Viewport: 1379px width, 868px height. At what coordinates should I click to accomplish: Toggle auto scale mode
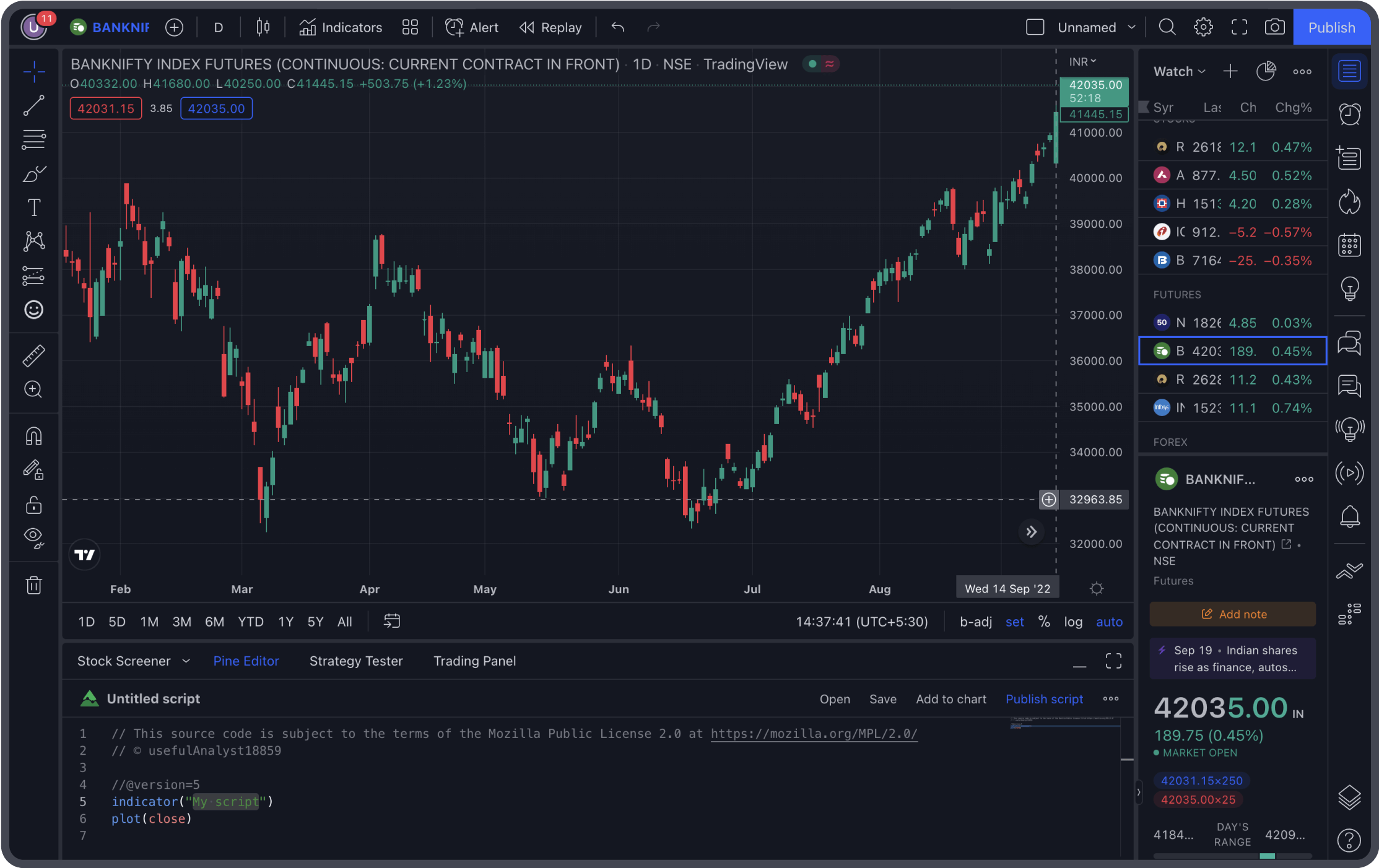pyautogui.click(x=1109, y=622)
